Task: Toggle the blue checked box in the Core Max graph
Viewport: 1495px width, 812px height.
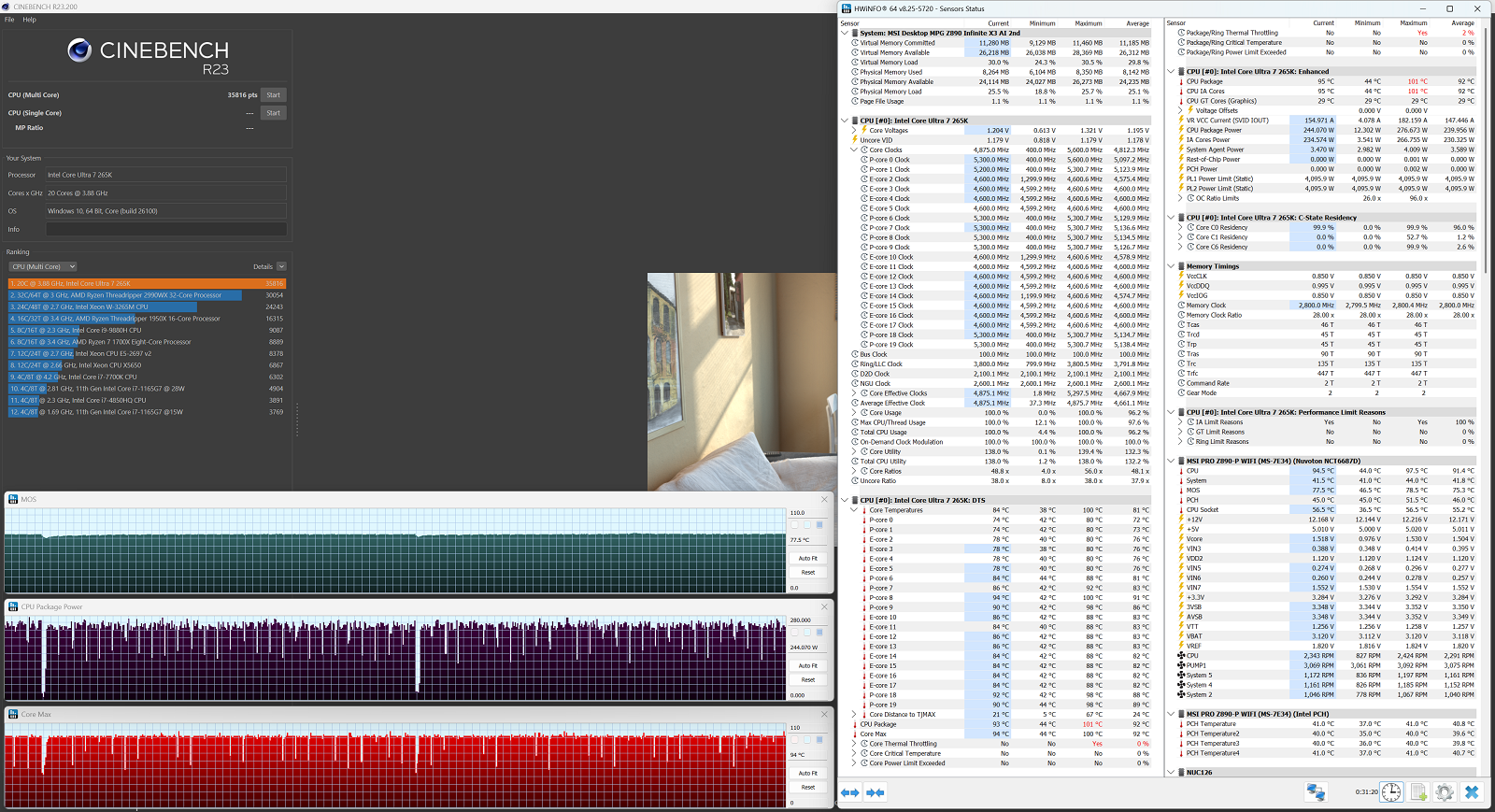Action: 819,739
